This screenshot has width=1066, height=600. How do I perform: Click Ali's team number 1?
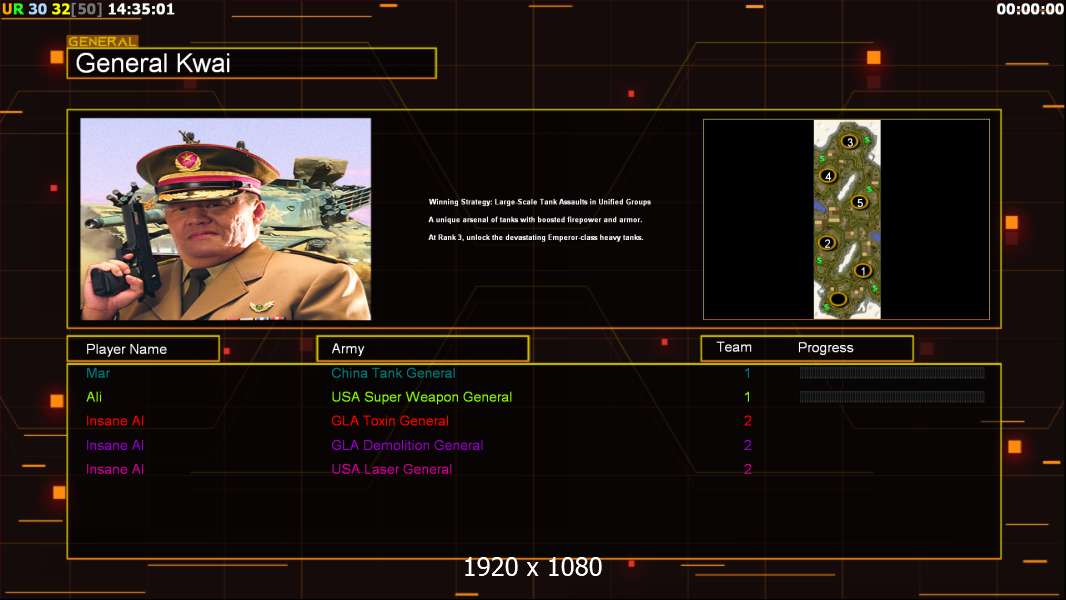pos(747,397)
